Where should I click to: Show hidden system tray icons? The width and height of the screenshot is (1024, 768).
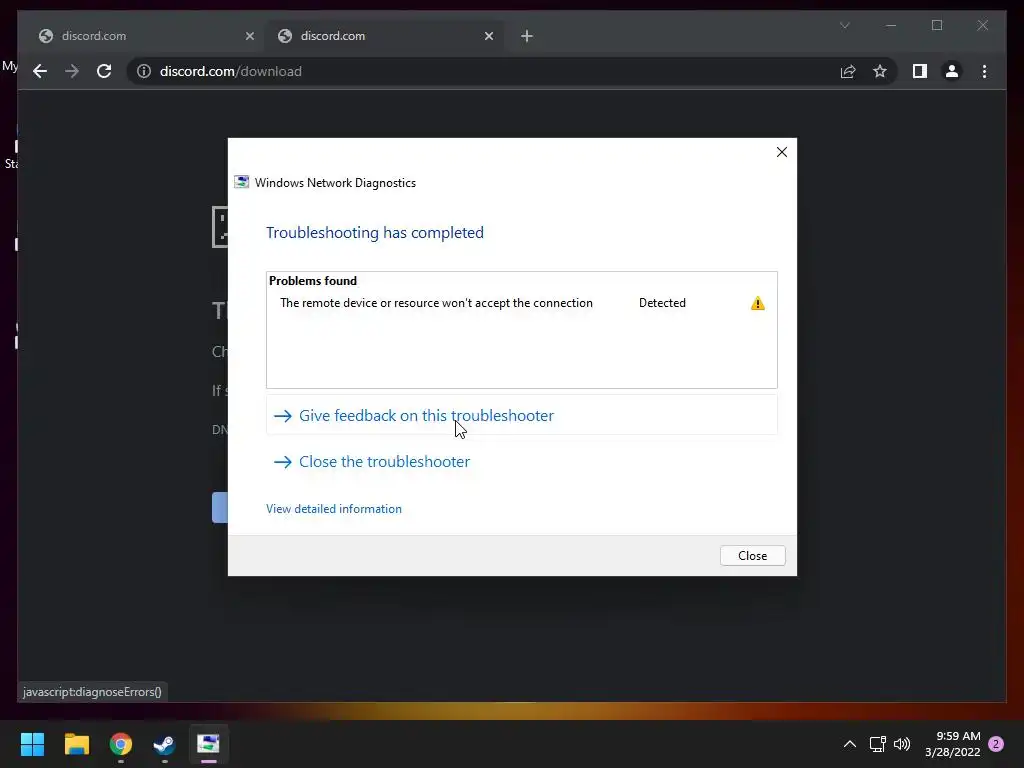tap(849, 744)
